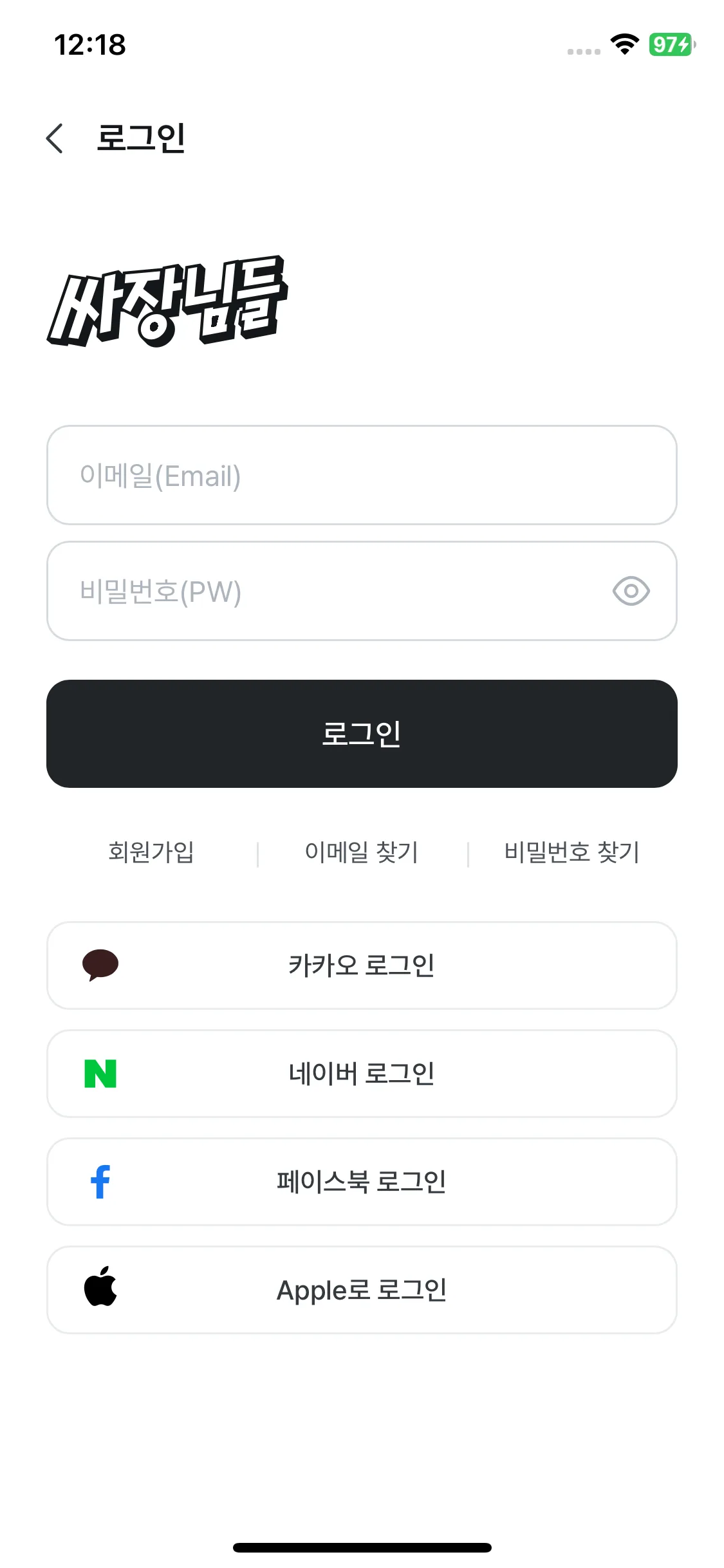Focus the 이메일(Email) input field
Screen dimensions: 724x1568
tap(360, 476)
